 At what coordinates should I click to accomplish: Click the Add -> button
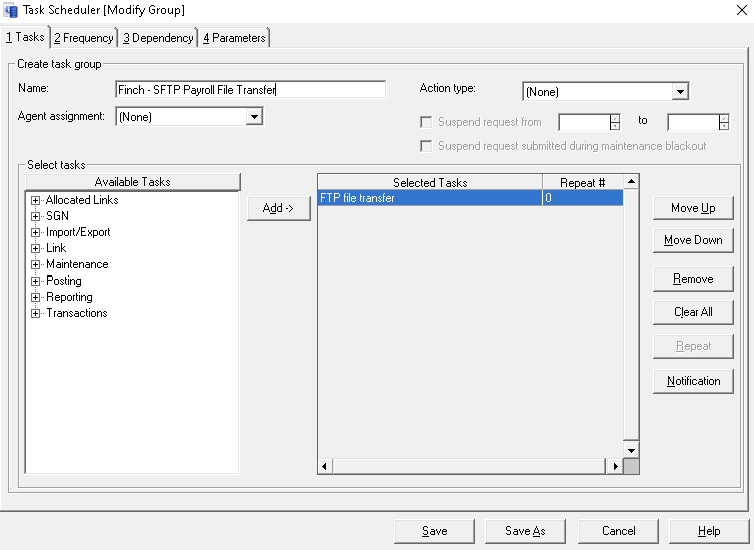coord(278,208)
